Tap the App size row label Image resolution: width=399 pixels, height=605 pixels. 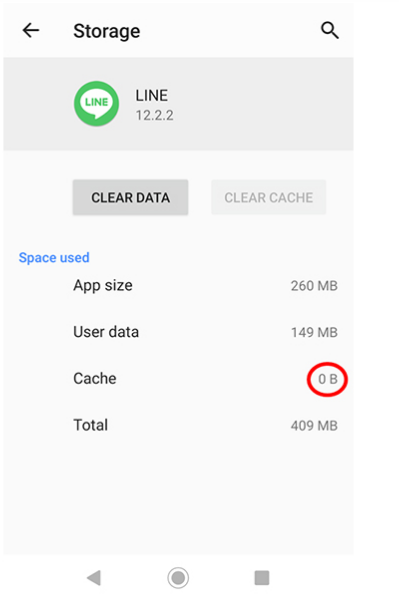click(x=103, y=286)
